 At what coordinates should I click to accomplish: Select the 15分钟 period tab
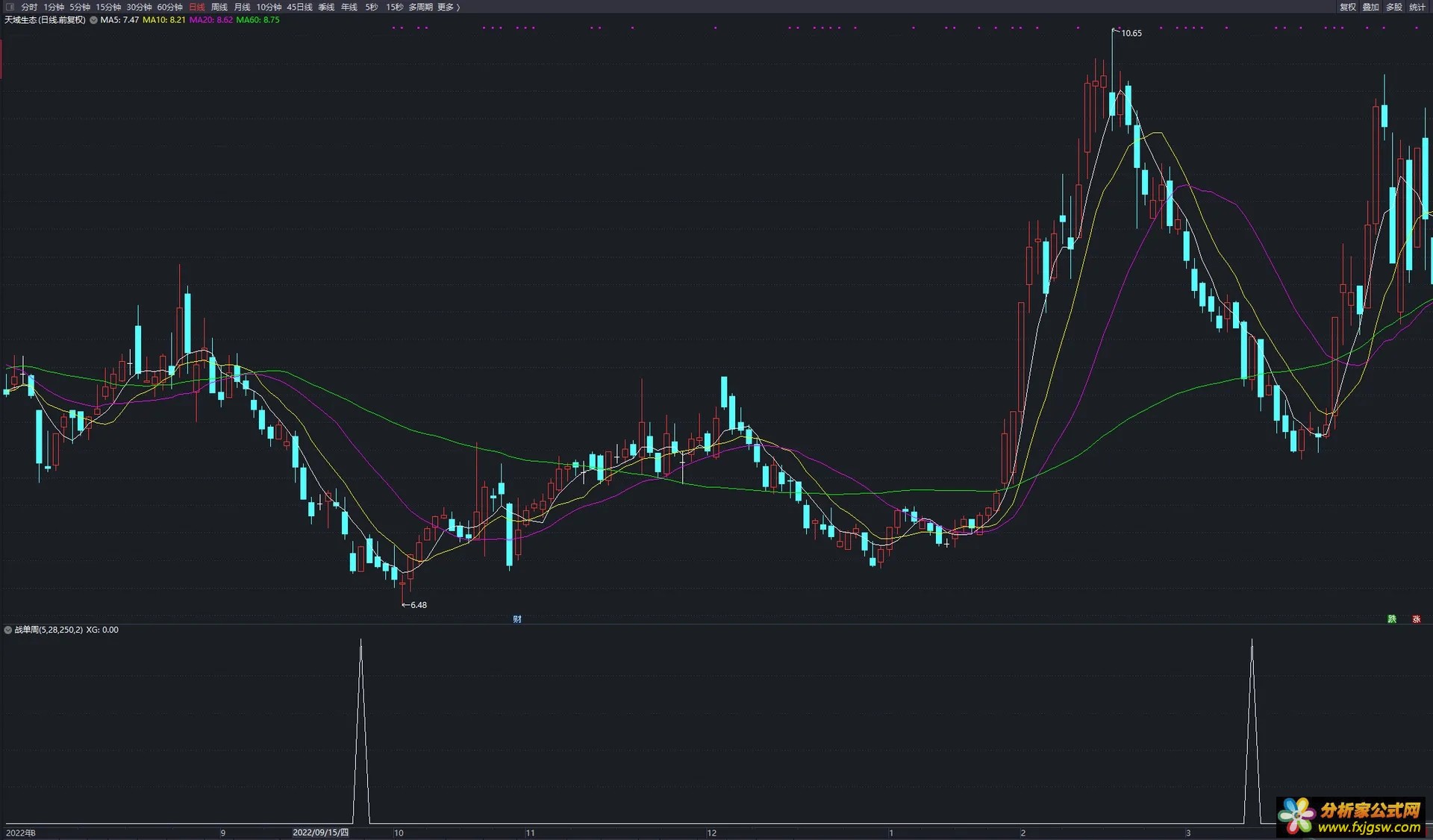[108, 7]
